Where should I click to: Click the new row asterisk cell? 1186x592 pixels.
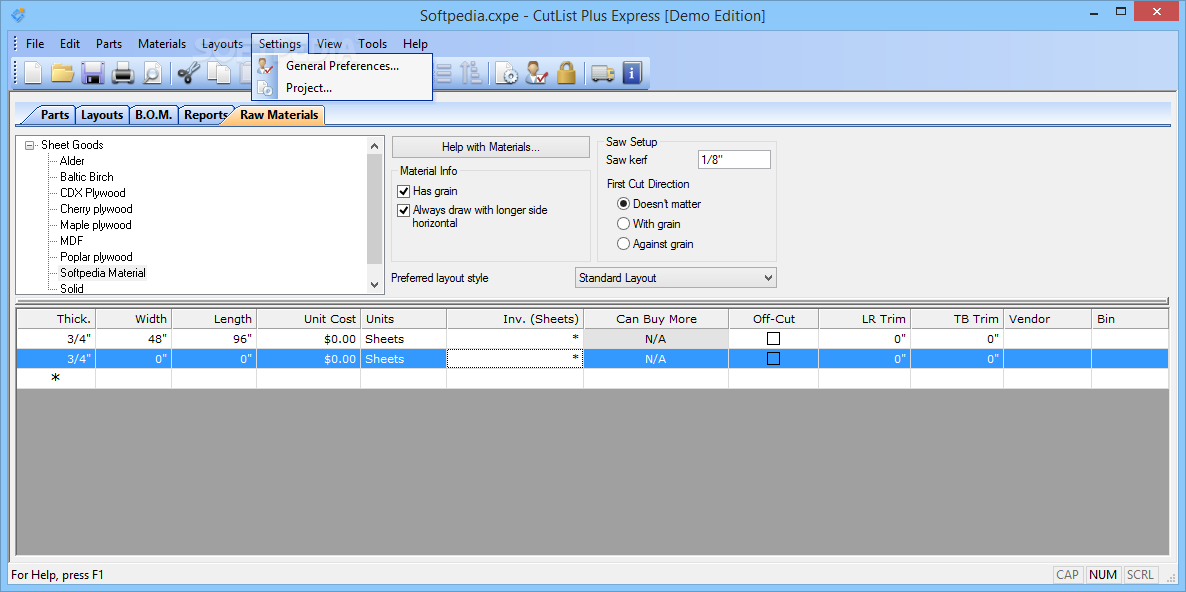pos(56,378)
